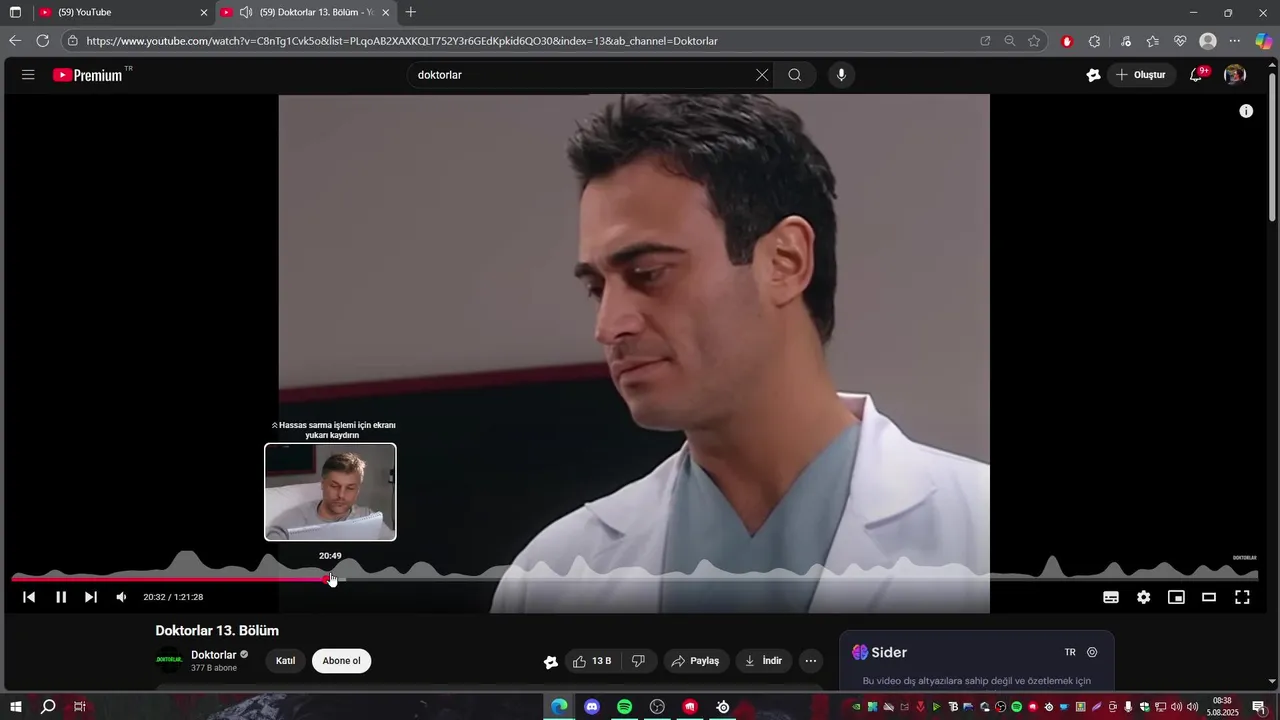
Task: Open Edge profile account icon
Action: click(1208, 41)
